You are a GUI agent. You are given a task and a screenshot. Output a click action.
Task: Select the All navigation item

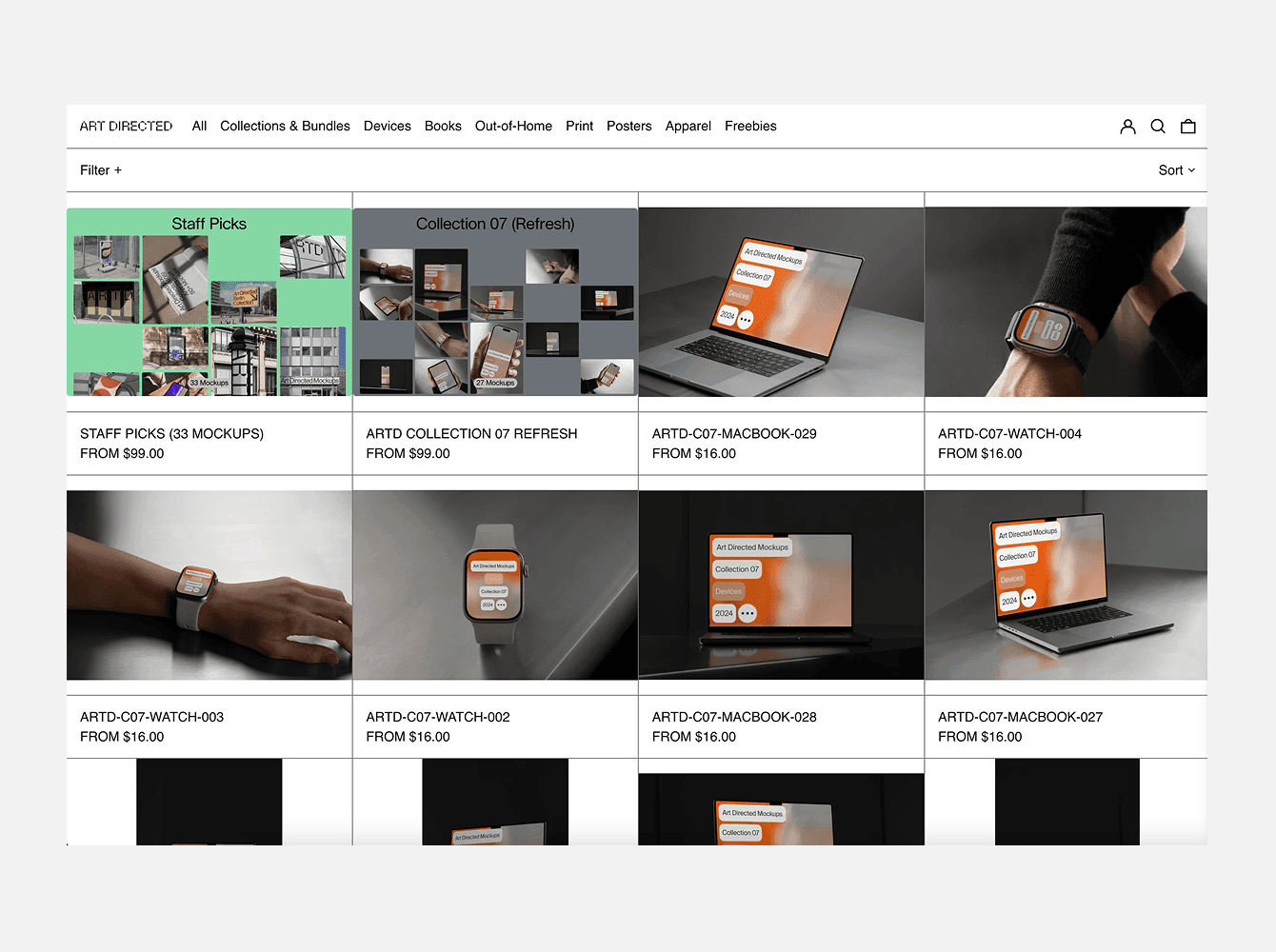coord(199,126)
